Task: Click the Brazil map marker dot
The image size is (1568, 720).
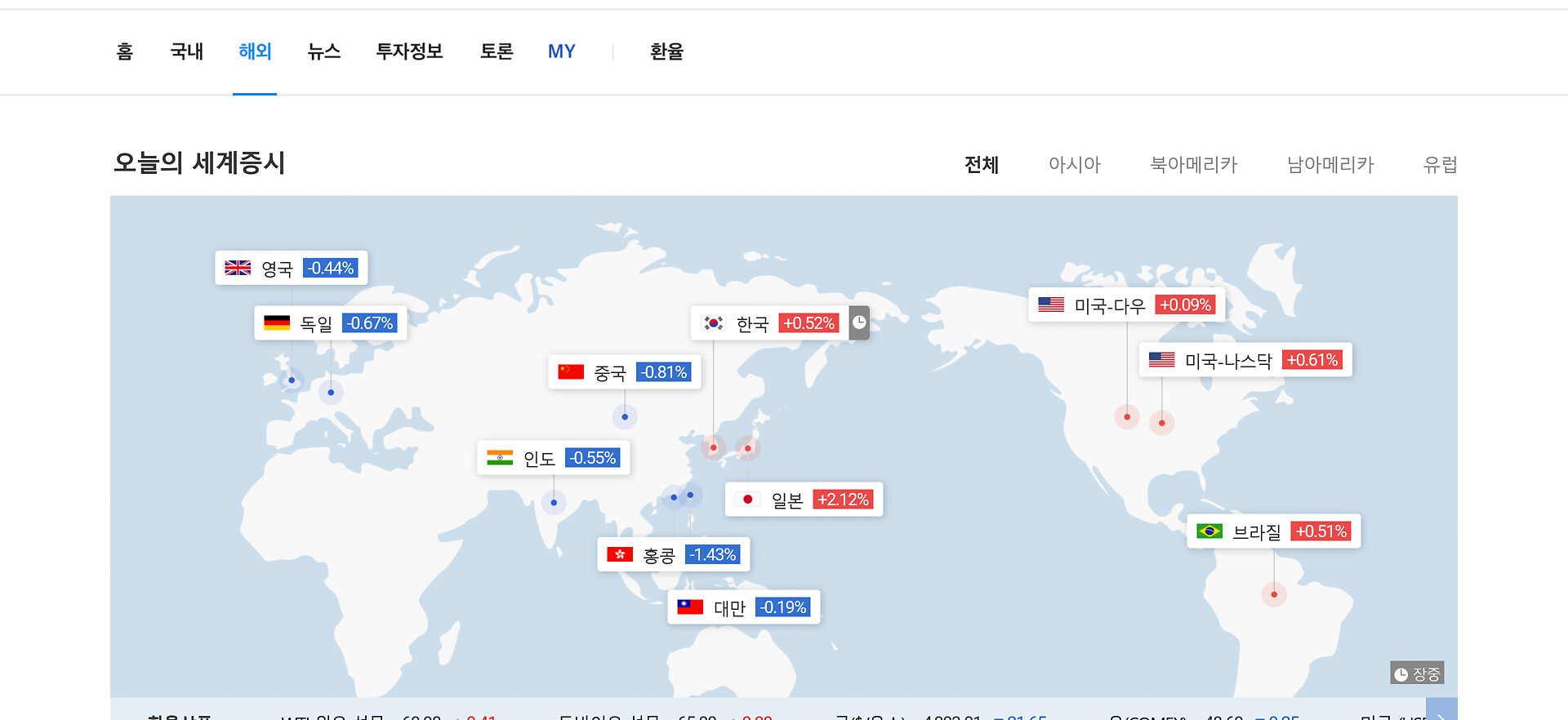Action: [1274, 594]
